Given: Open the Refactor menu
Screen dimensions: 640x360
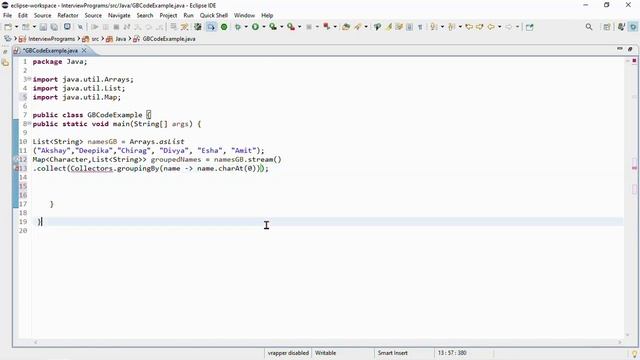Looking at the screenshot, I should coord(68,15).
